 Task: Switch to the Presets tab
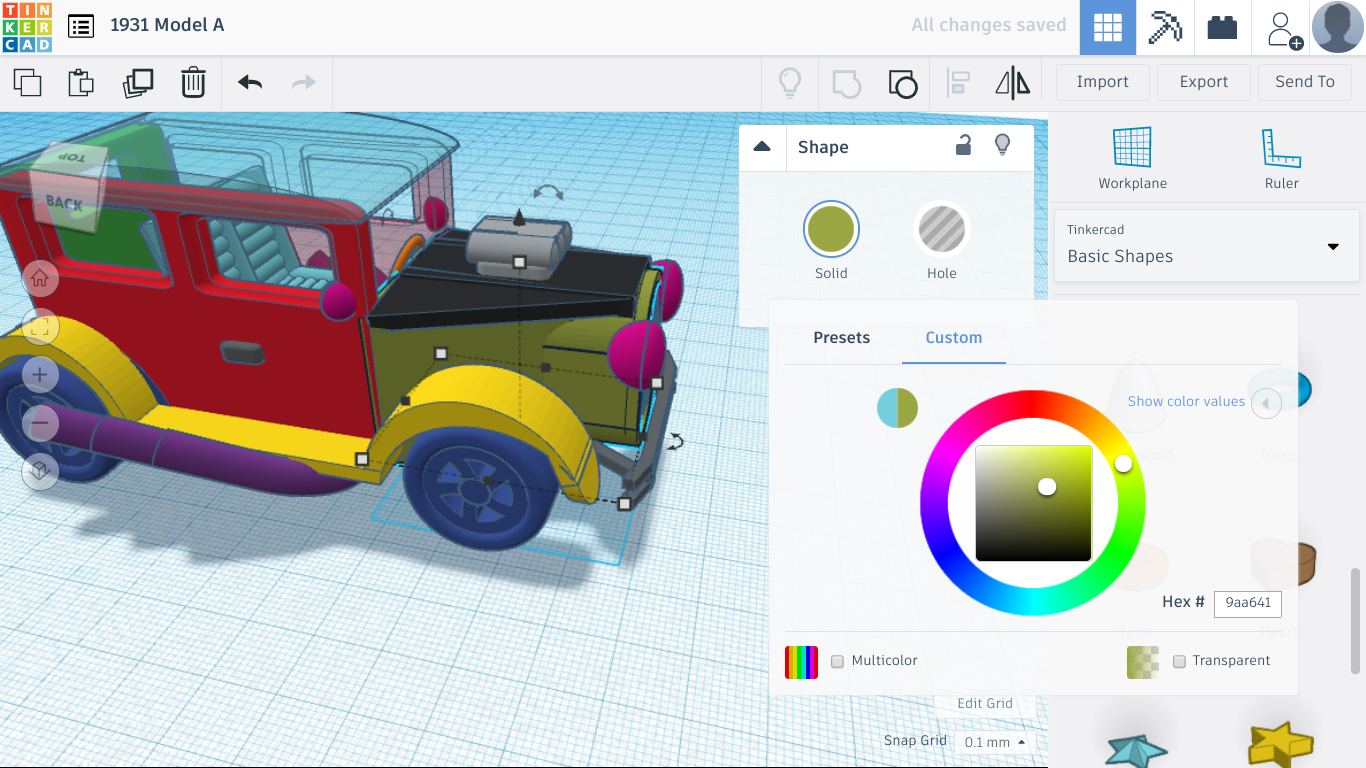[841, 338]
